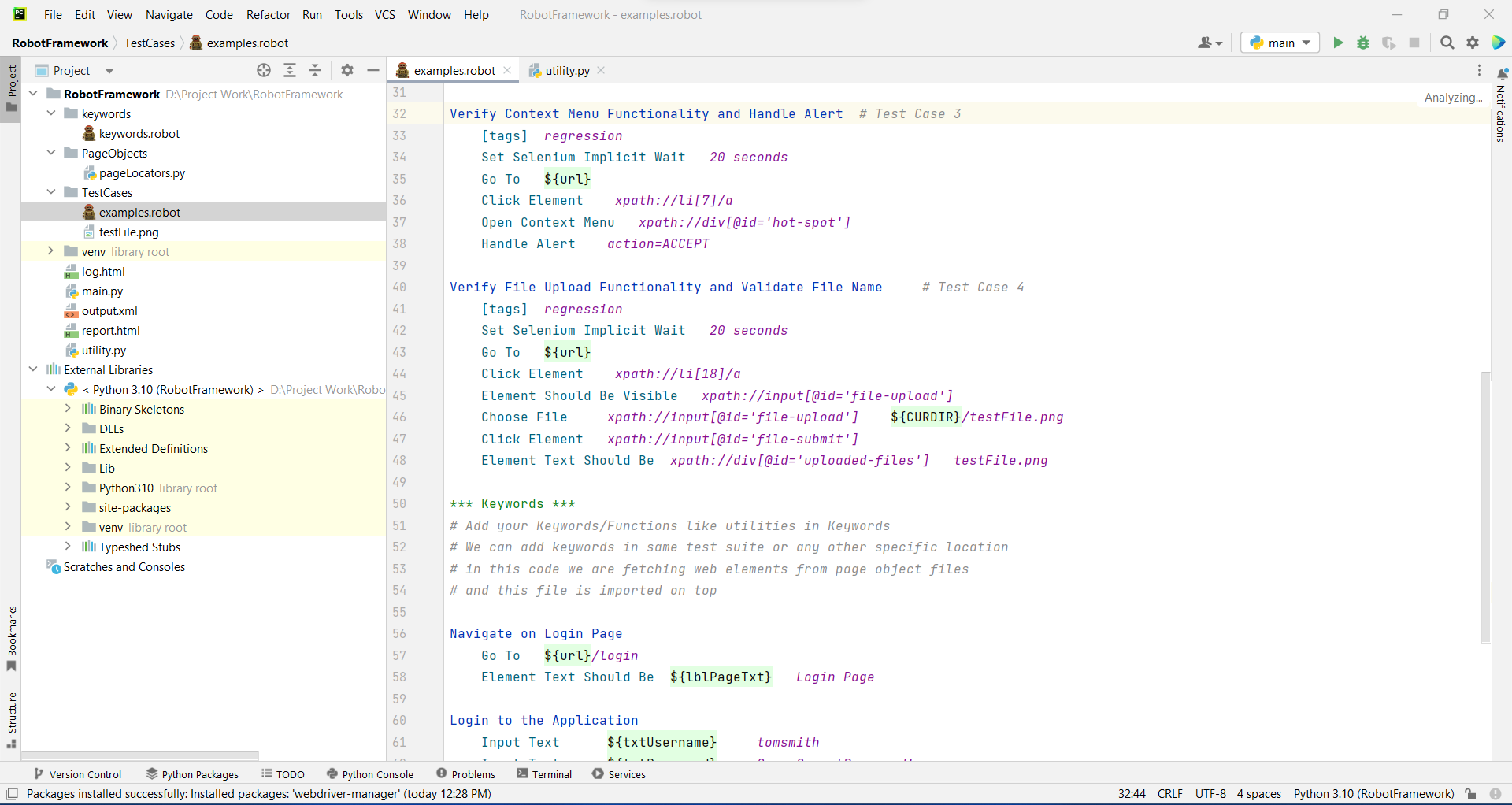
Task: Run main with Coverage
Action: click(1389, 43)
